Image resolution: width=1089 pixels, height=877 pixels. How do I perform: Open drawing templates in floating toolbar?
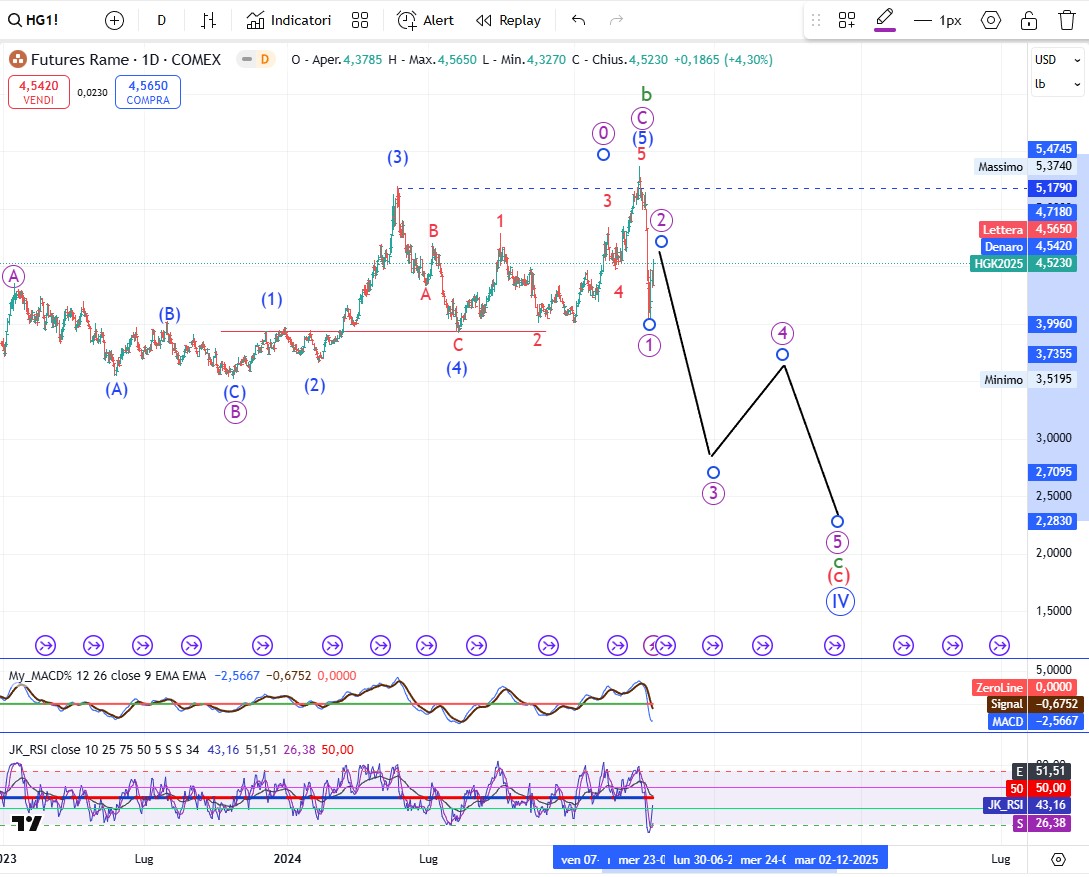[847, 20]
